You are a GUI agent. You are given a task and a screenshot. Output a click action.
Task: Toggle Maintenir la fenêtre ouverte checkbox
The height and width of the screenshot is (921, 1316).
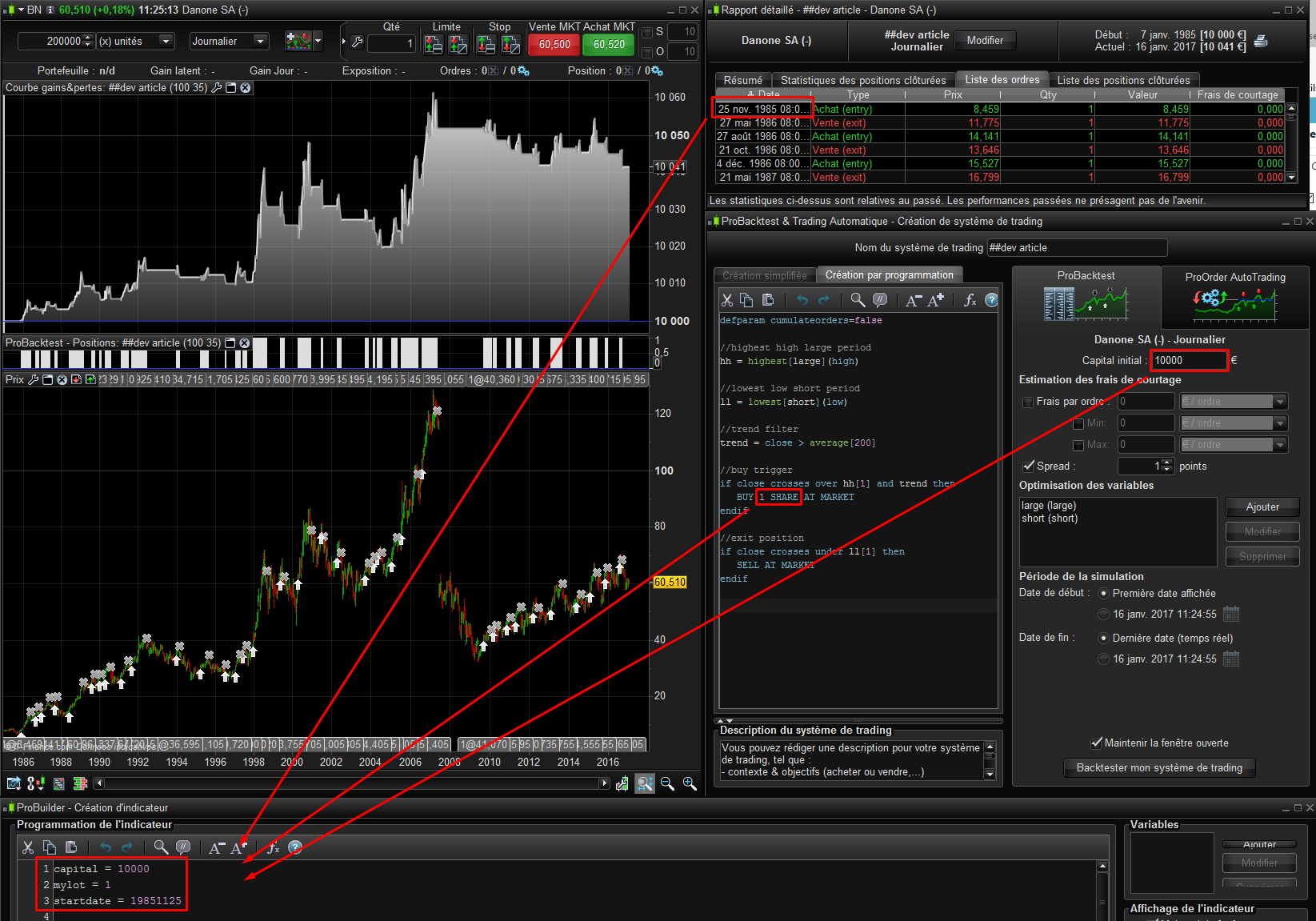[x=1096, y=743]
